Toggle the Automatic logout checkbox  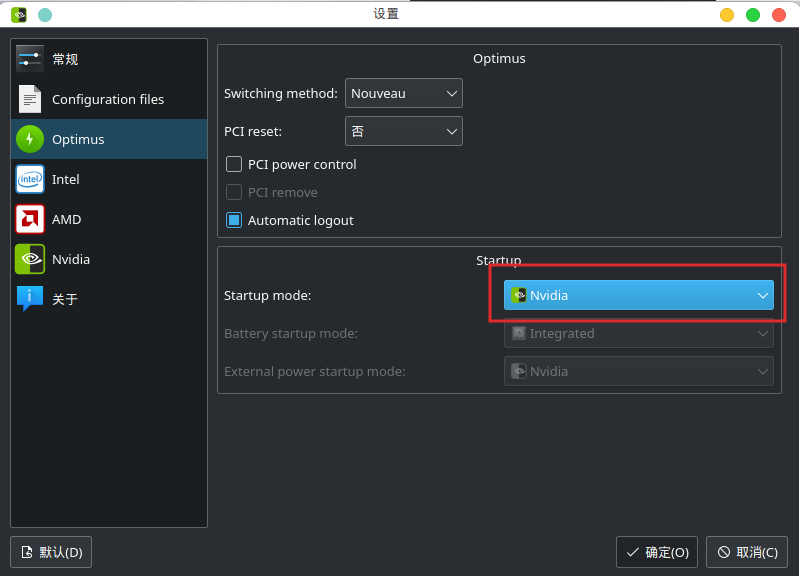click(x=234, y=220)
